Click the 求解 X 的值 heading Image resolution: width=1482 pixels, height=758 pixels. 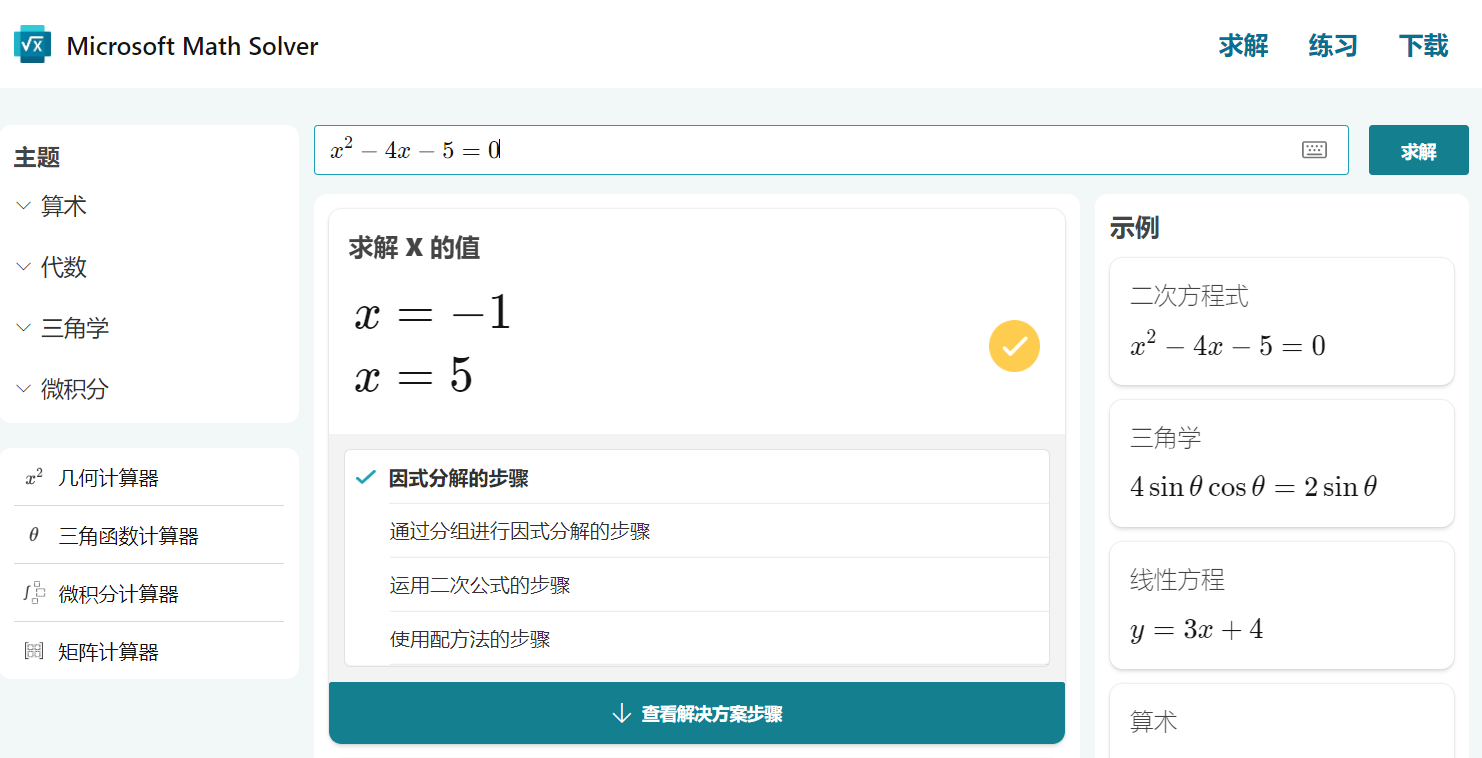tap(415, 248)
